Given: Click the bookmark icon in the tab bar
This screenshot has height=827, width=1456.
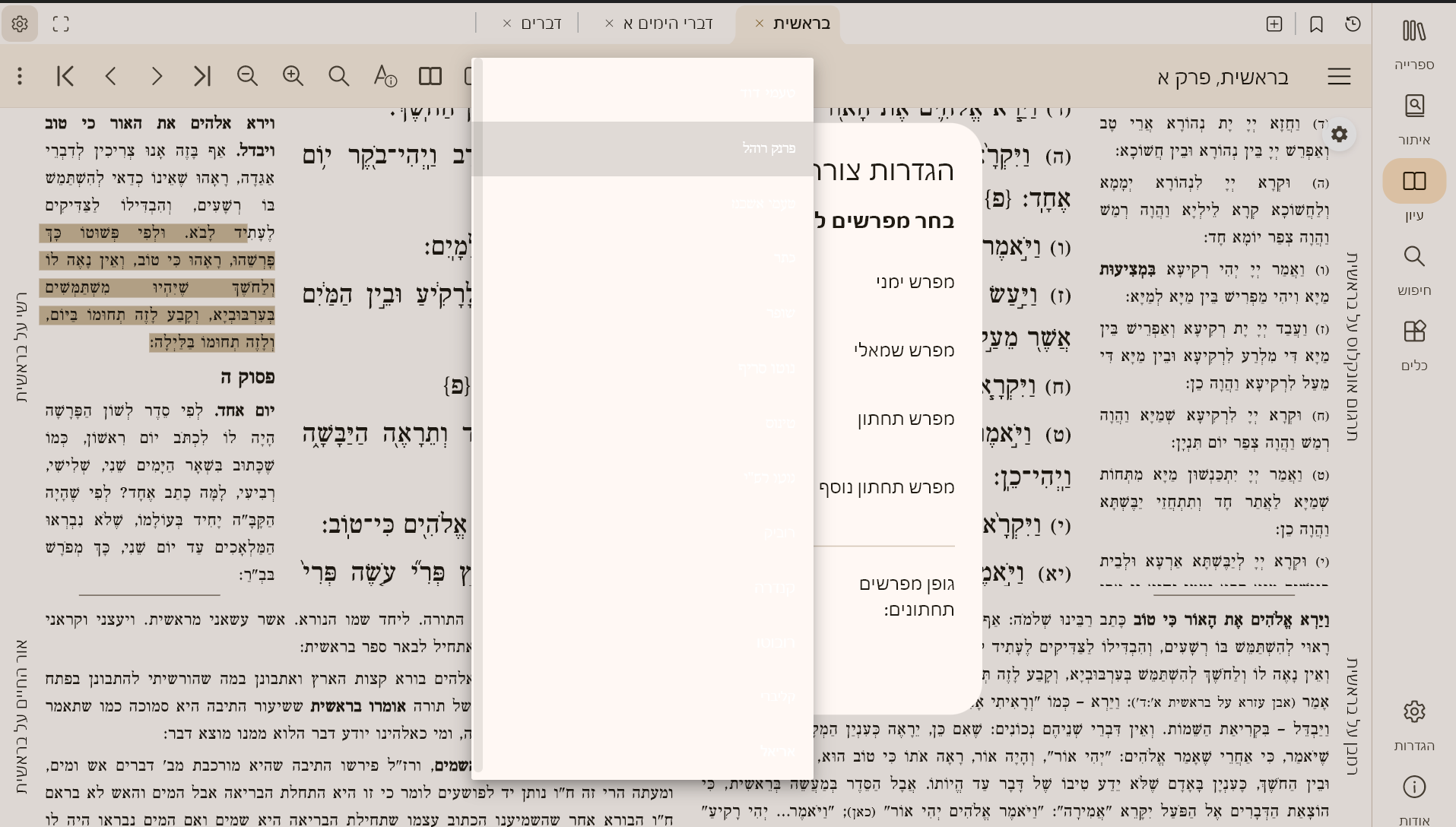Looking at the screenshot, I should [x=1316, y=24].
